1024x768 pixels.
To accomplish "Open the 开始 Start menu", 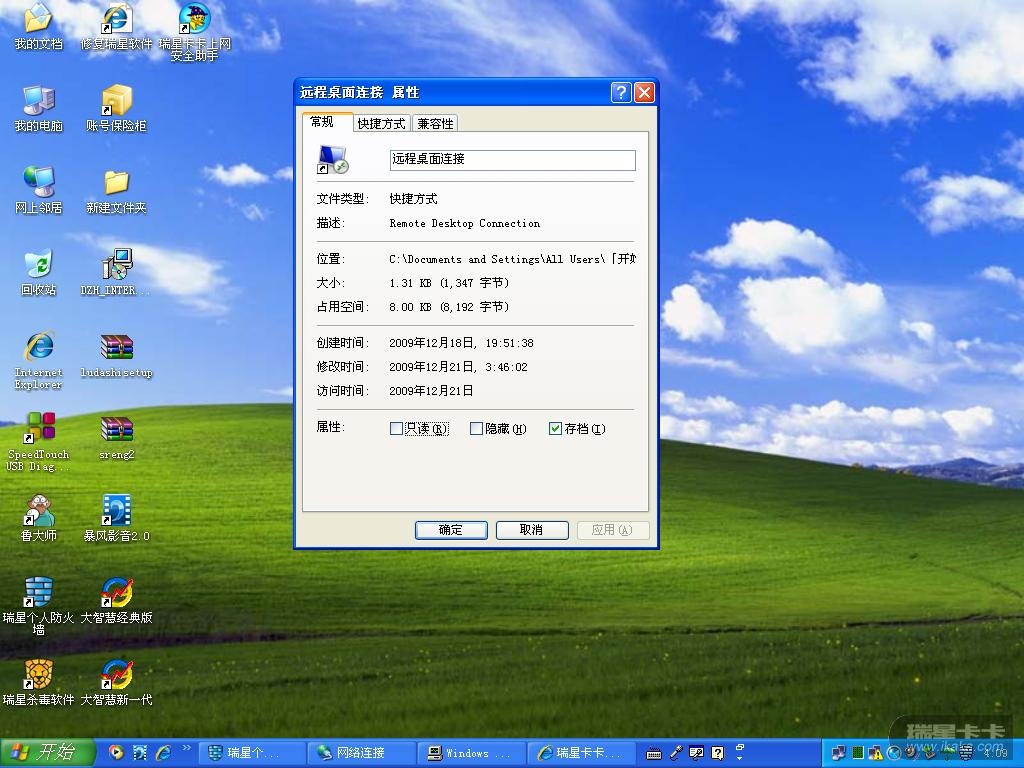I will point(48,752).
